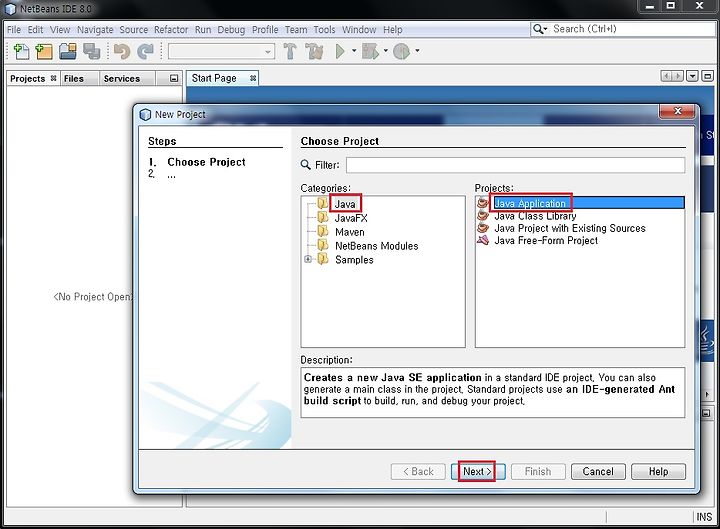Image resolution: width=720 pixels, height=529 pixels.
Task: Click the New File toolbar icon
Action: click(22, 51)
